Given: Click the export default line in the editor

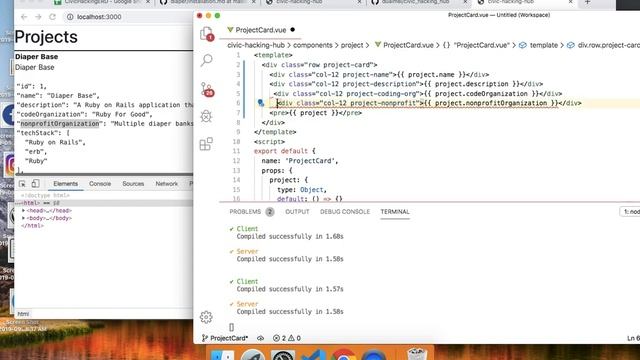Looking at the screenshot, I should tap(284, 151).
